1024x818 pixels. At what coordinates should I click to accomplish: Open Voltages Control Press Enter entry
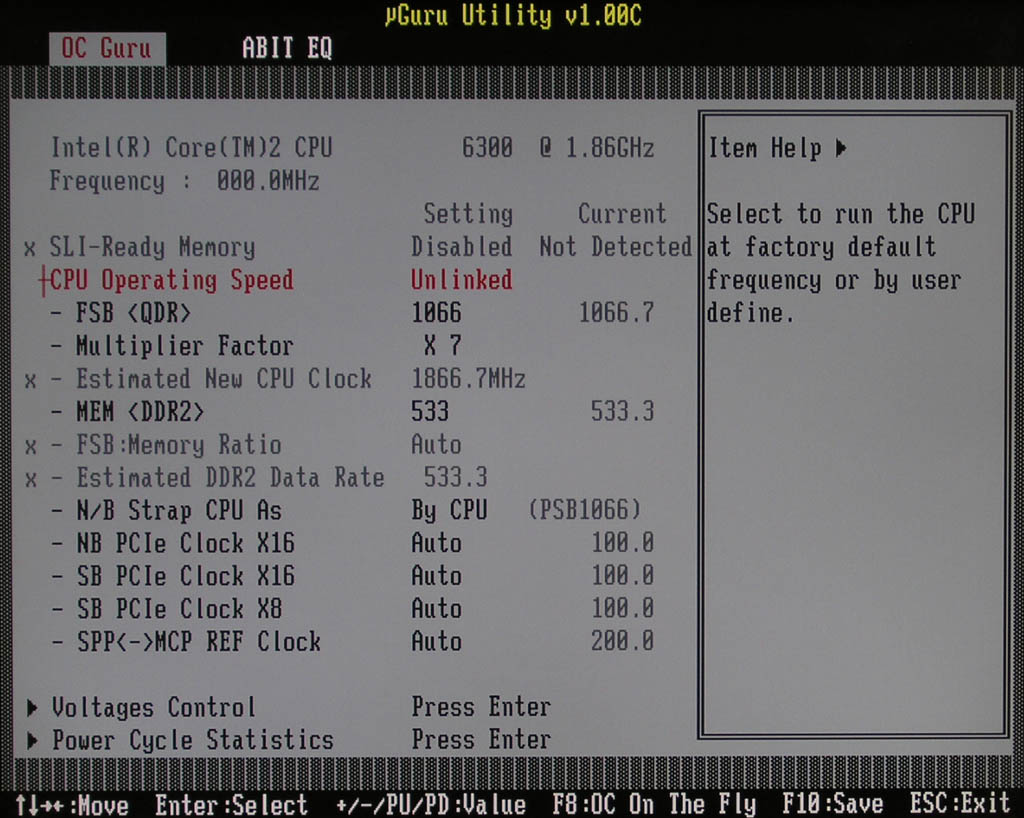click(x=481, y=707)
